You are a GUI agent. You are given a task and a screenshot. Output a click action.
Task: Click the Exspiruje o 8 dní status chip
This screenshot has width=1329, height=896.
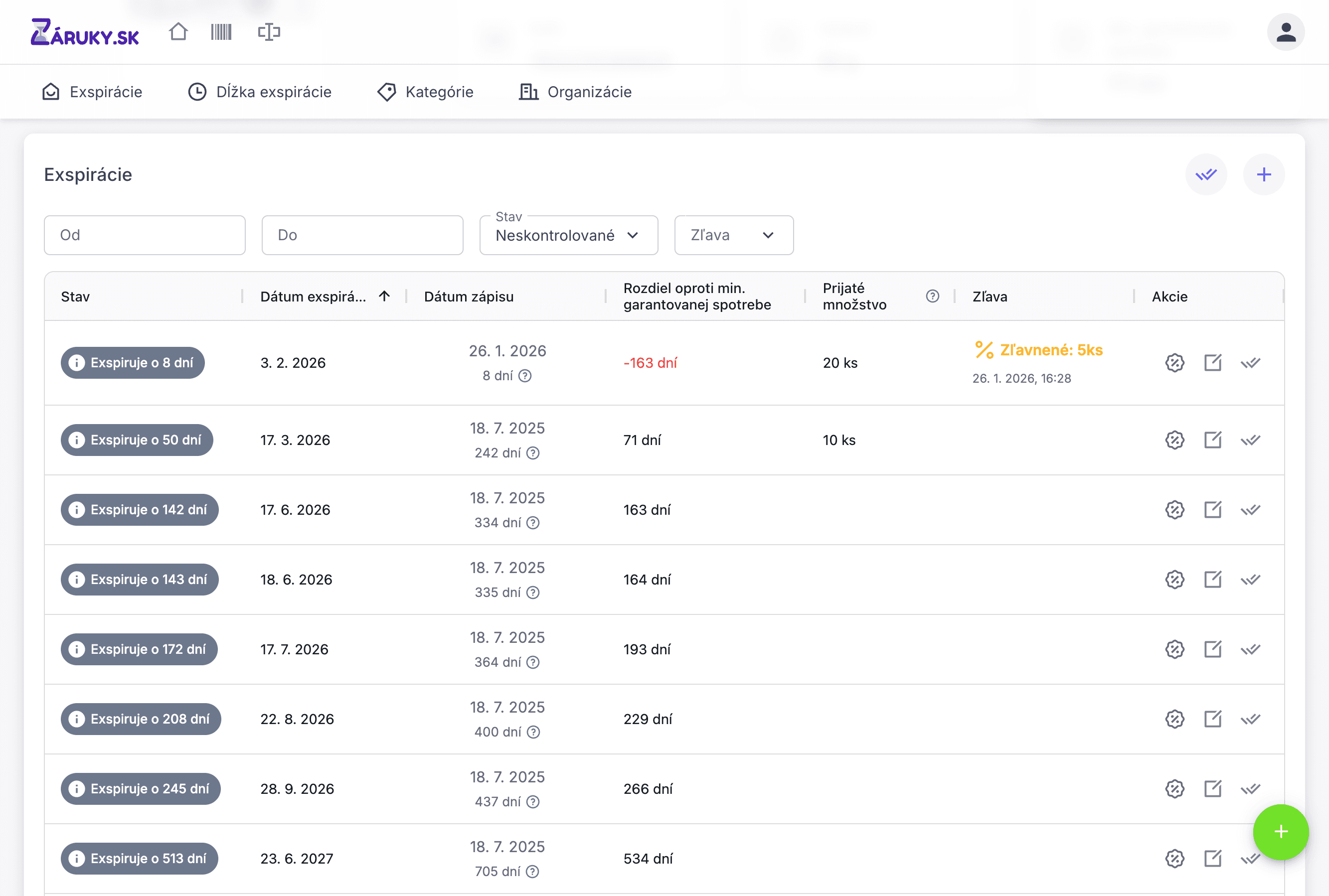point(133,363)
